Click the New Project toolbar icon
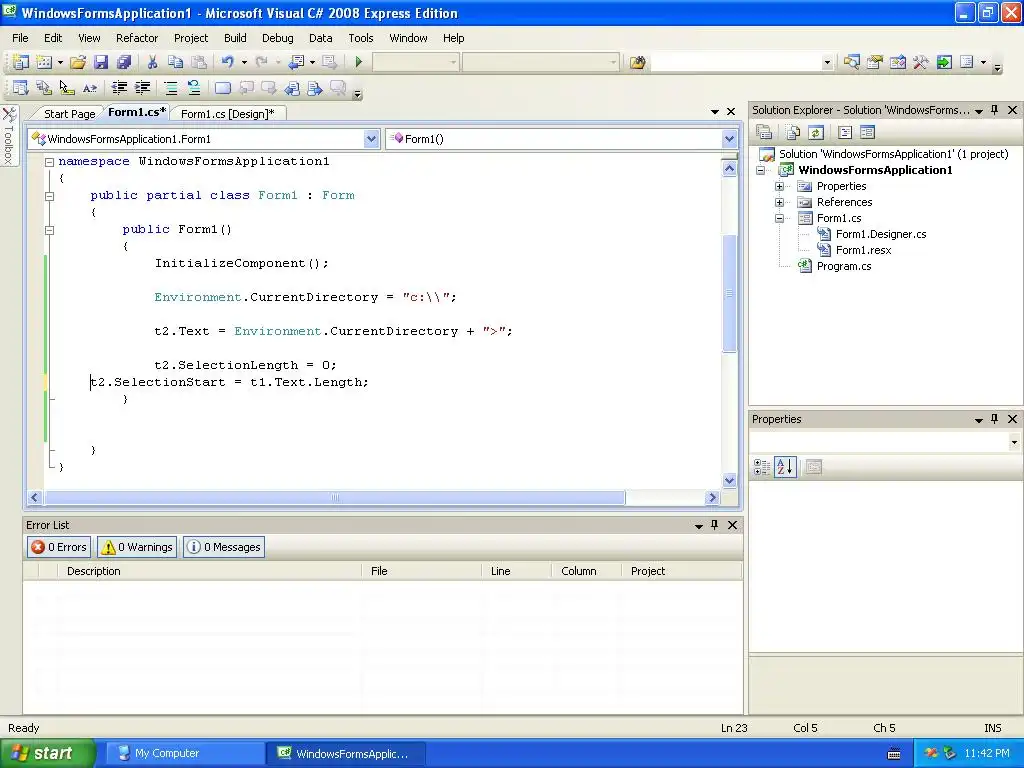 pos(21,62)
